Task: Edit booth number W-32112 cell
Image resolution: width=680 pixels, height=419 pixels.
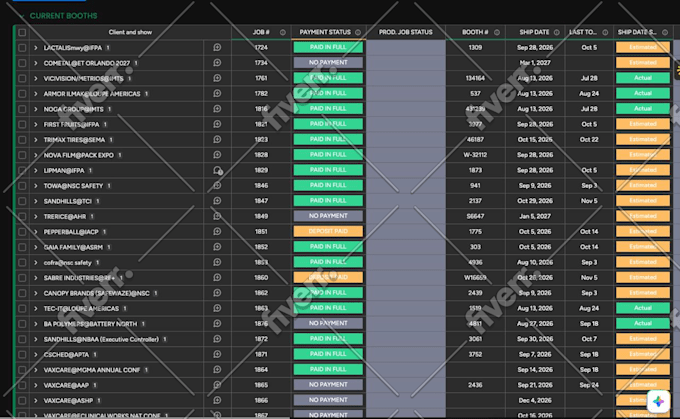Action: click(475, 155)
